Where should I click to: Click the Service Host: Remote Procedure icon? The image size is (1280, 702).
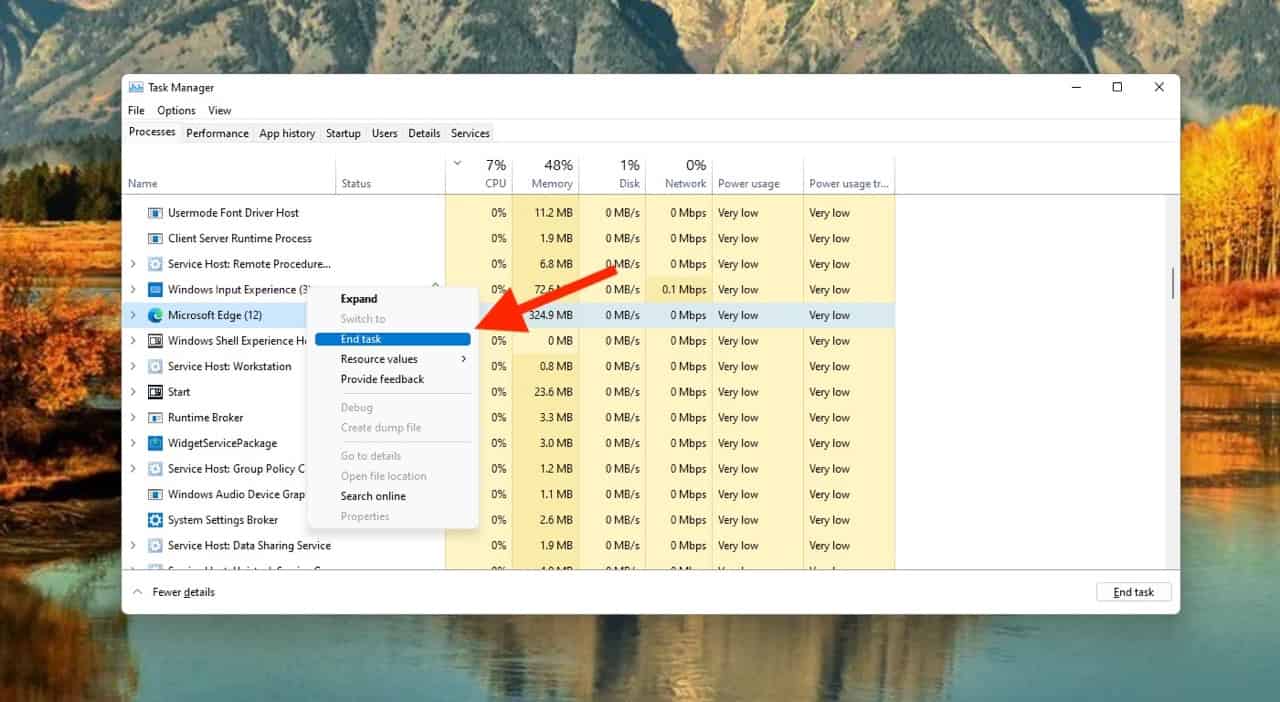coord(155,264)
